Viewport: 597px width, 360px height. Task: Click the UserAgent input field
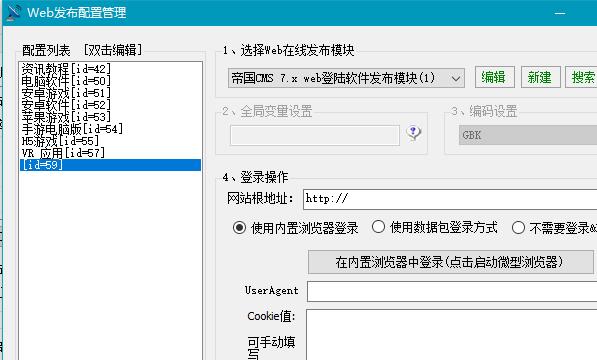(452, 291)
